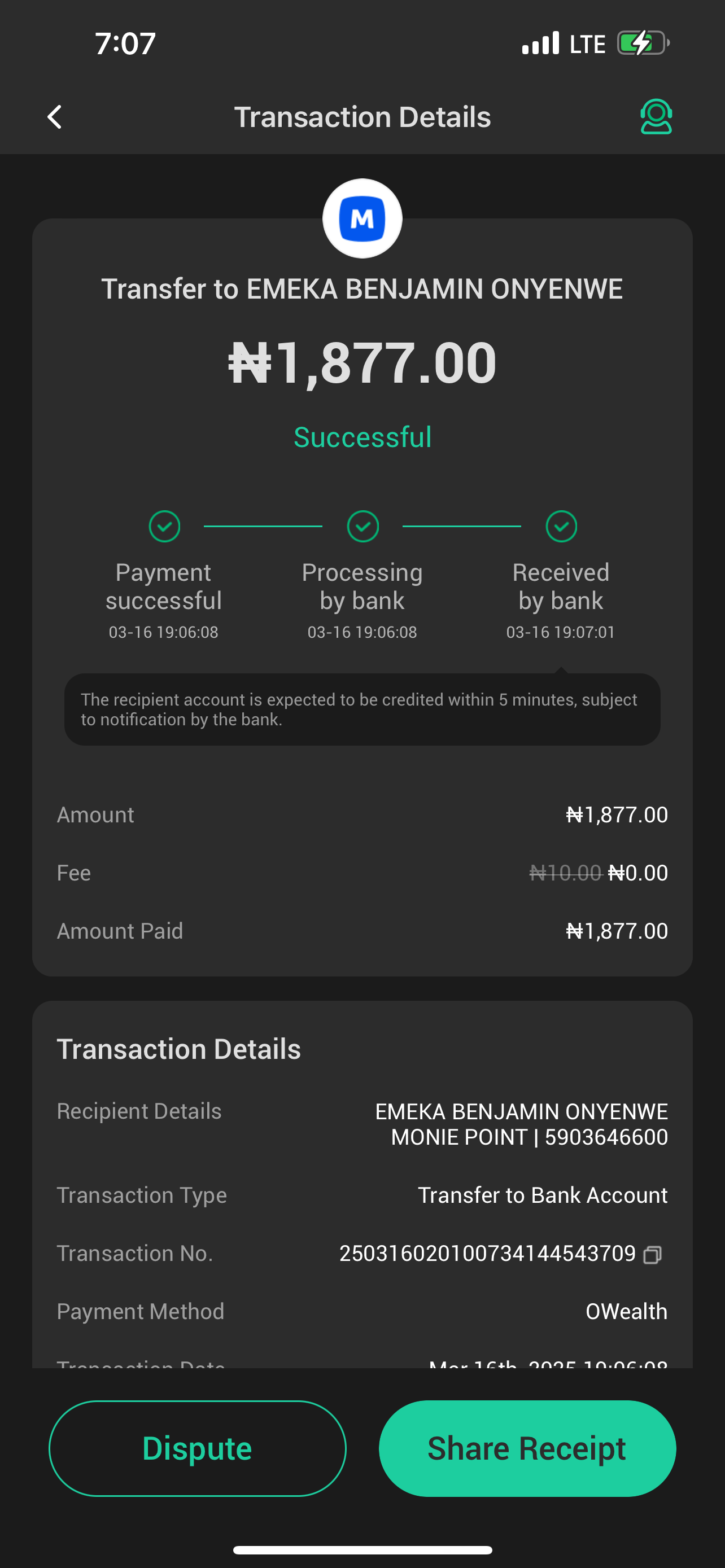Tap the ₦1,877.00 headline amount
Screen dimensions: 725x1568
363,363
